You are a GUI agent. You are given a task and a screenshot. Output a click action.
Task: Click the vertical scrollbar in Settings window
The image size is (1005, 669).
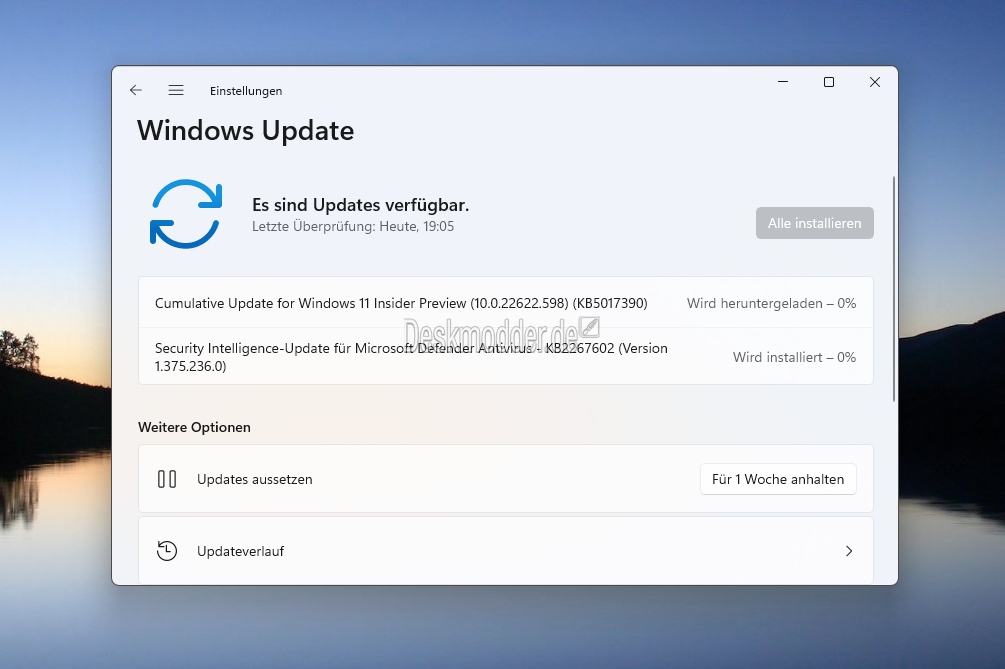click(893, 289)
